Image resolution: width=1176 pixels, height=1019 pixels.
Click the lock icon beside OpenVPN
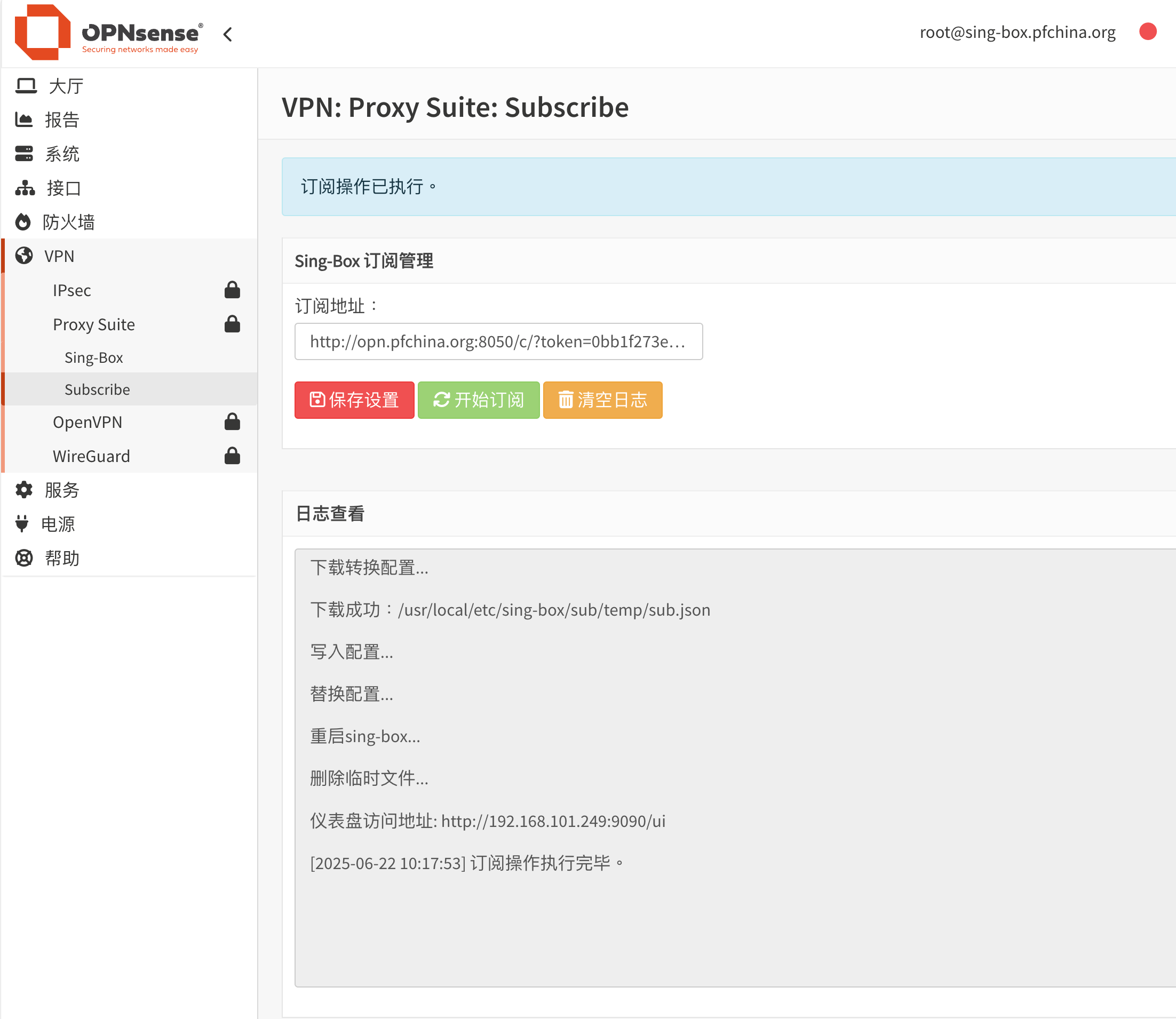tap(232, 422)
